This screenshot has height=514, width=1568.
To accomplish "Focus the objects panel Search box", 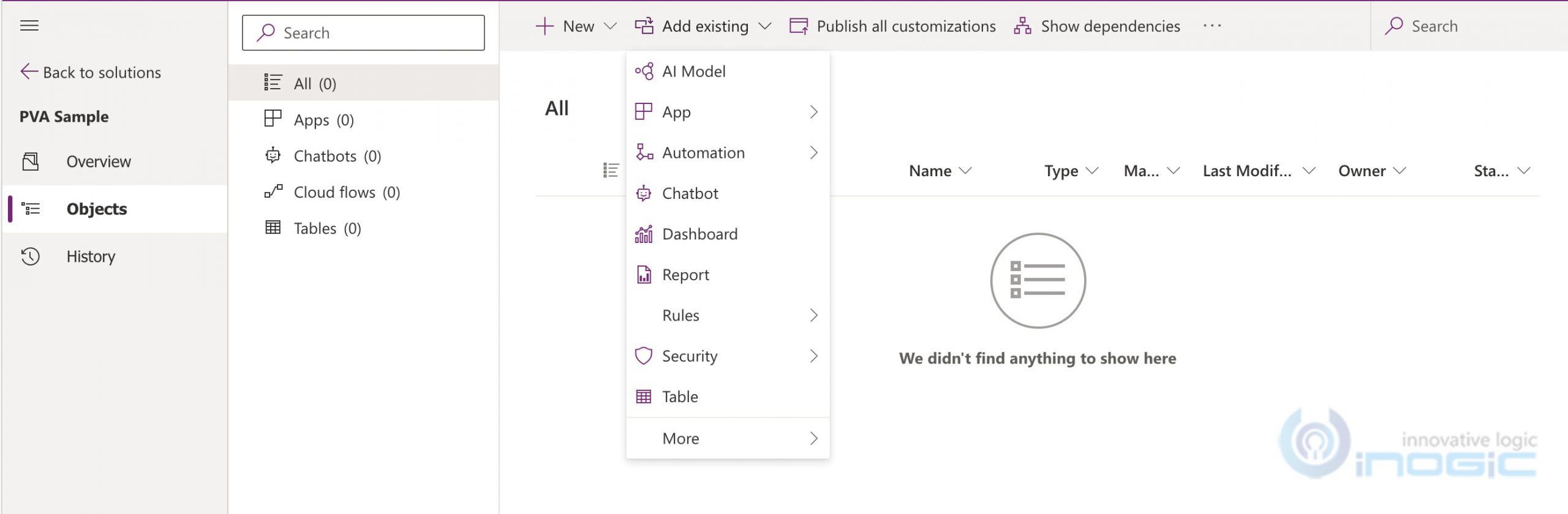I will point(363,33).
